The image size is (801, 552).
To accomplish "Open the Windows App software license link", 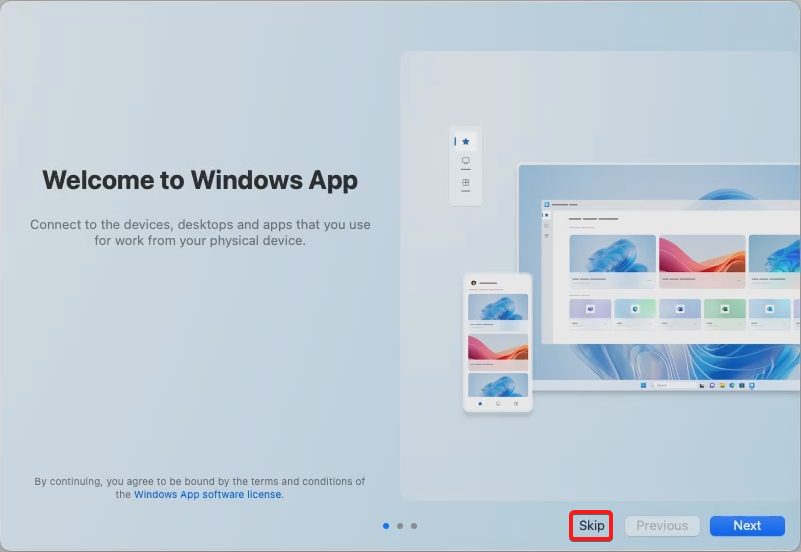I will (x=207, y=494).
